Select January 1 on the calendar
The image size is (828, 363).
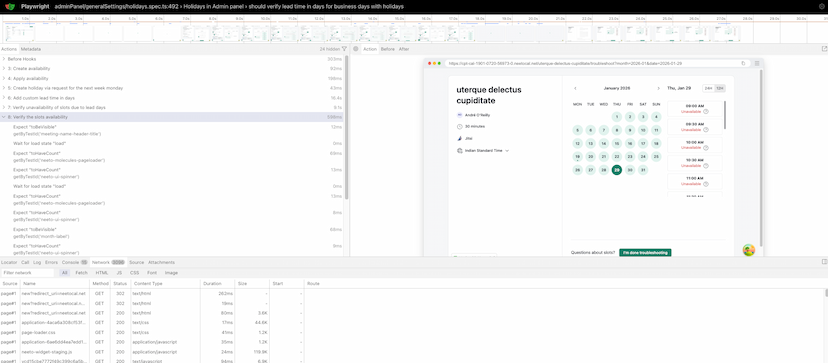[617, 117]
